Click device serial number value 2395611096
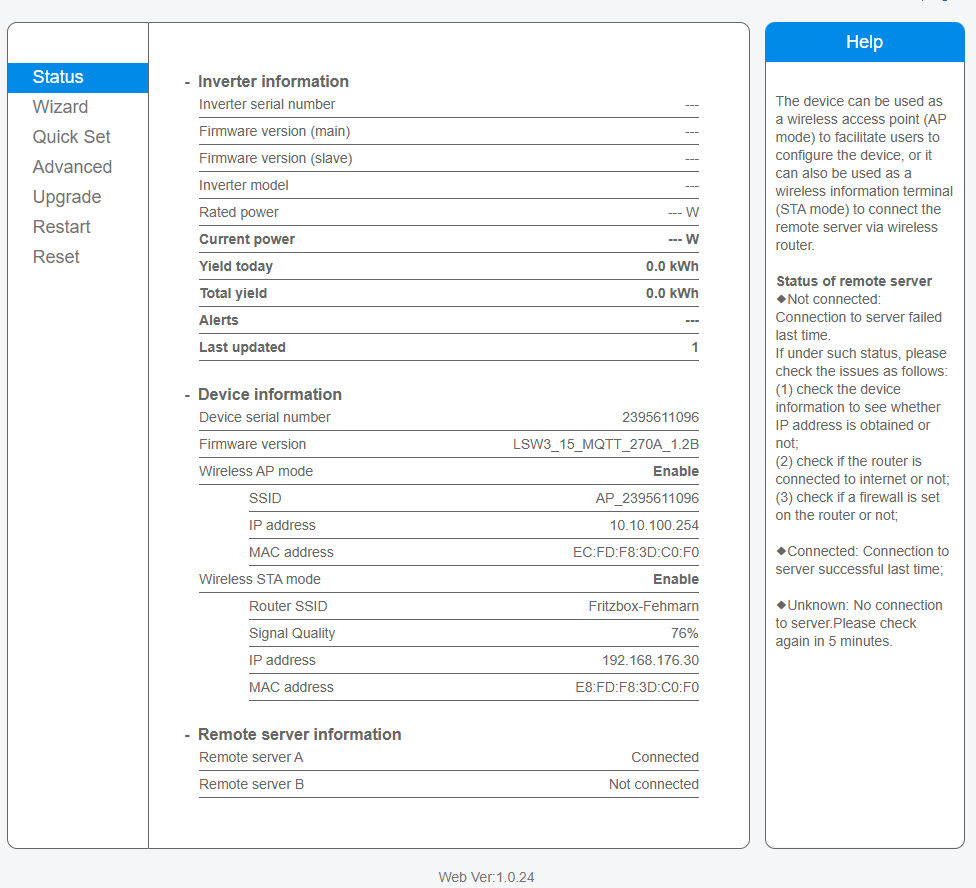 660,417
